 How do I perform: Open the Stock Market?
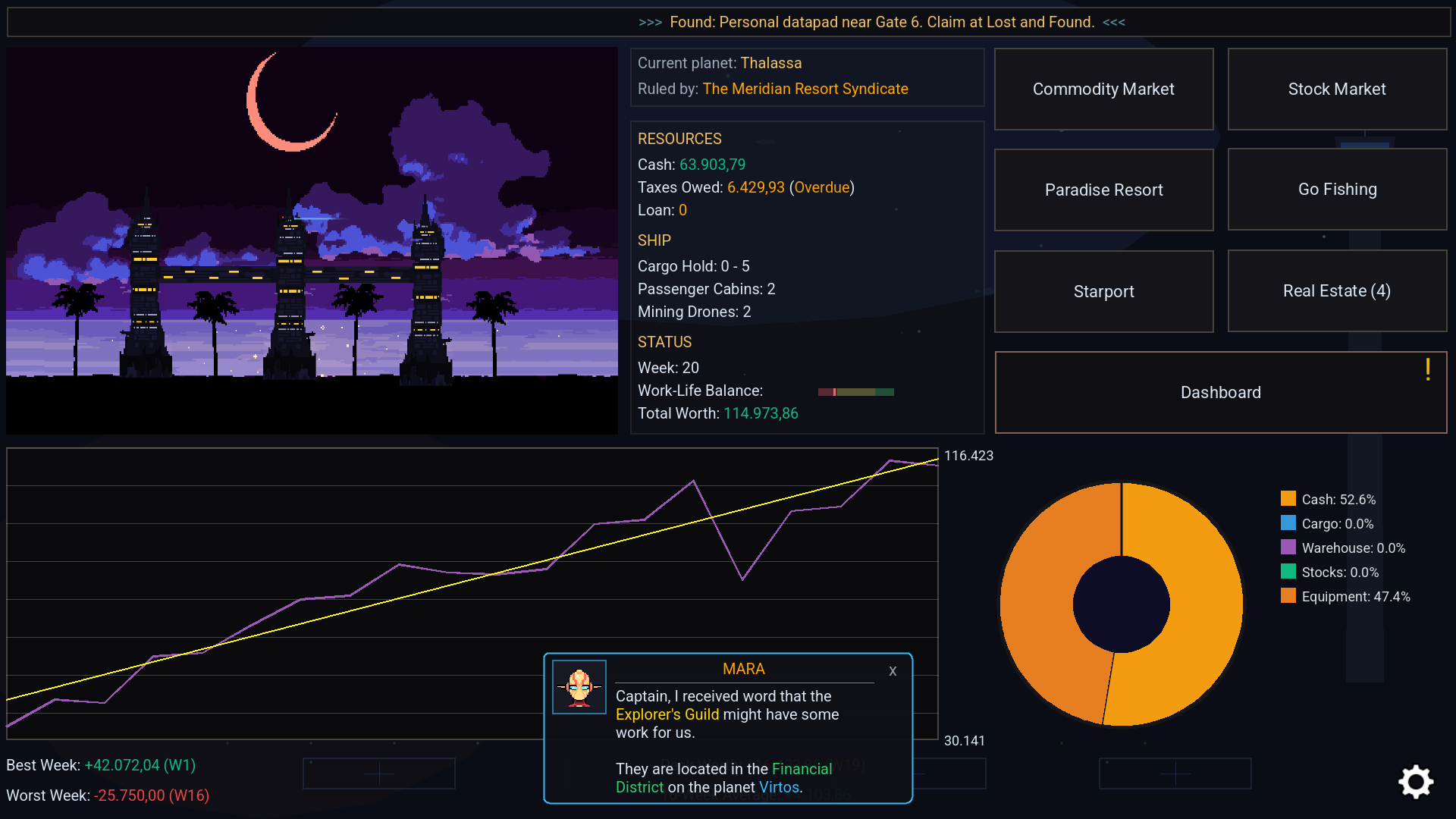tap(1337, 89)
